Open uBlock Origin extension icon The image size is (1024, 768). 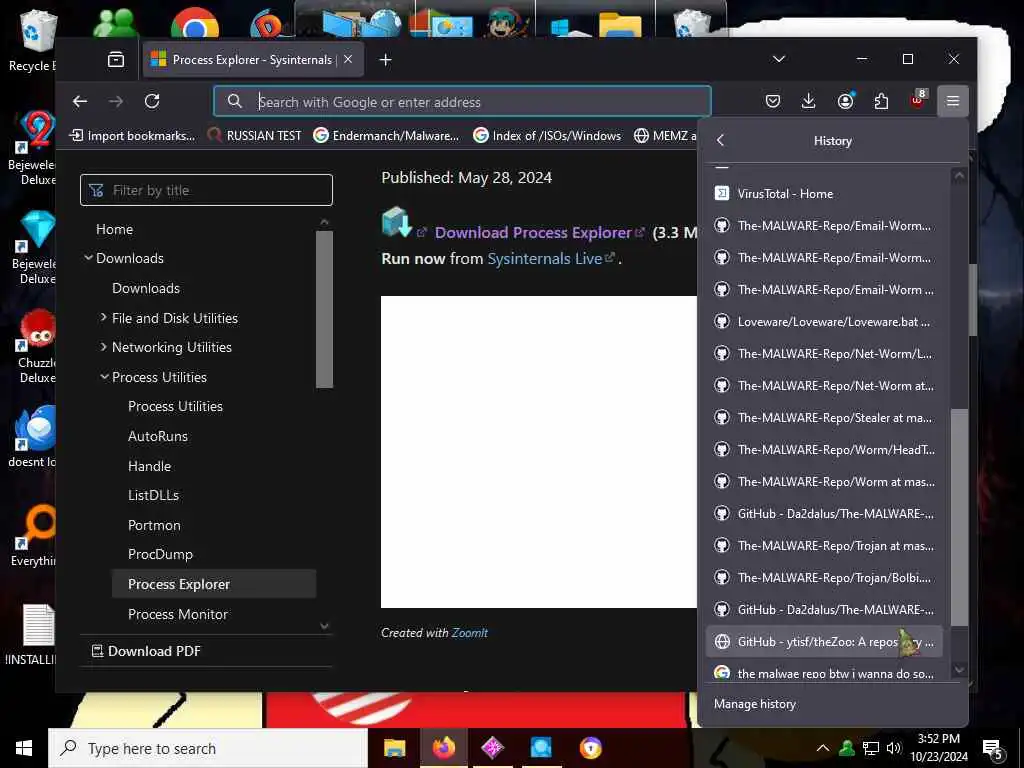tap(918, 101)
